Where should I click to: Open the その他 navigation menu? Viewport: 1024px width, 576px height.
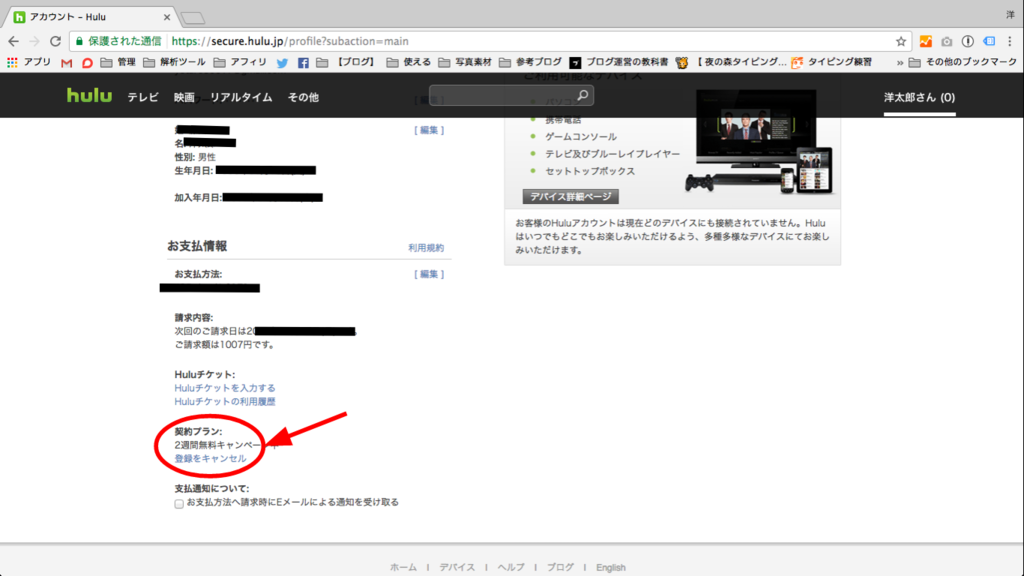click(302, 97)
